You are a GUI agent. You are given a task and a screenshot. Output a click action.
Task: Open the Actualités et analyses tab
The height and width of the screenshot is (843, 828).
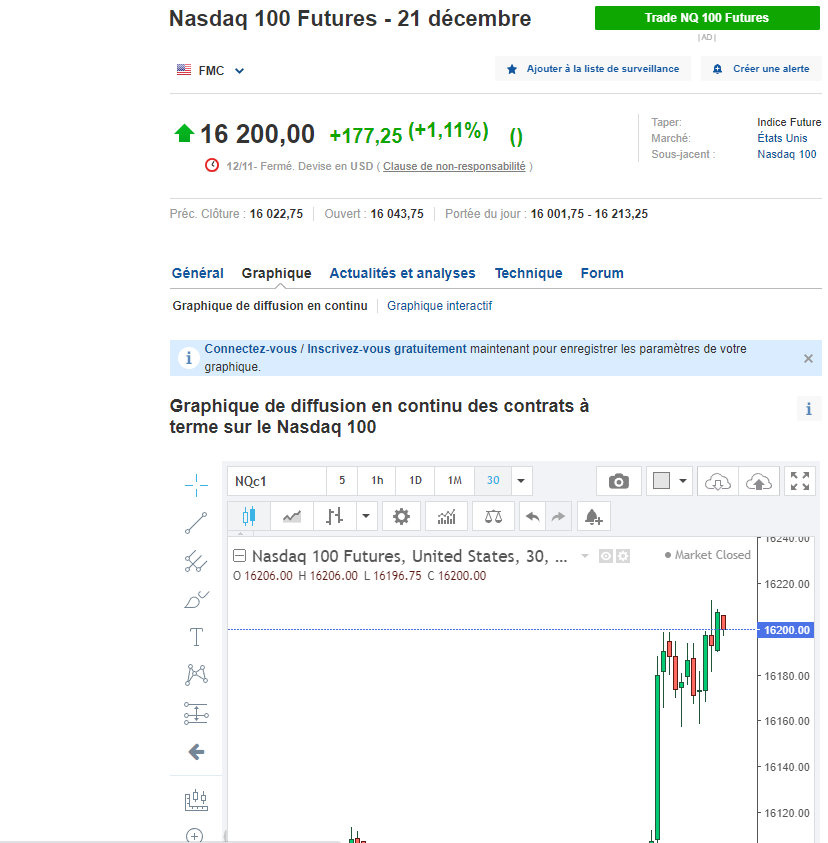point(402,273)
